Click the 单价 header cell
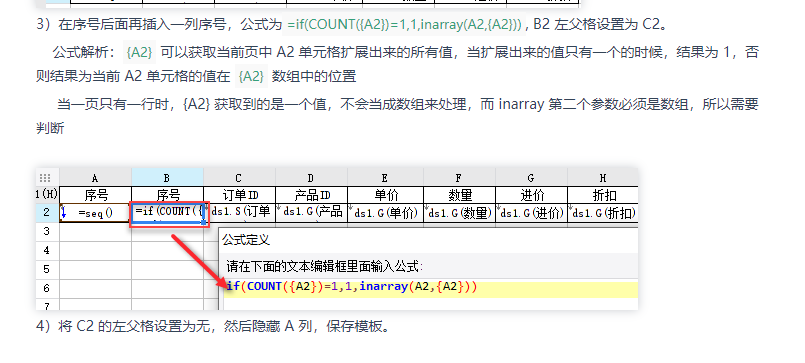Viewport: 805px width, 363px height. (x=385, y=195)
